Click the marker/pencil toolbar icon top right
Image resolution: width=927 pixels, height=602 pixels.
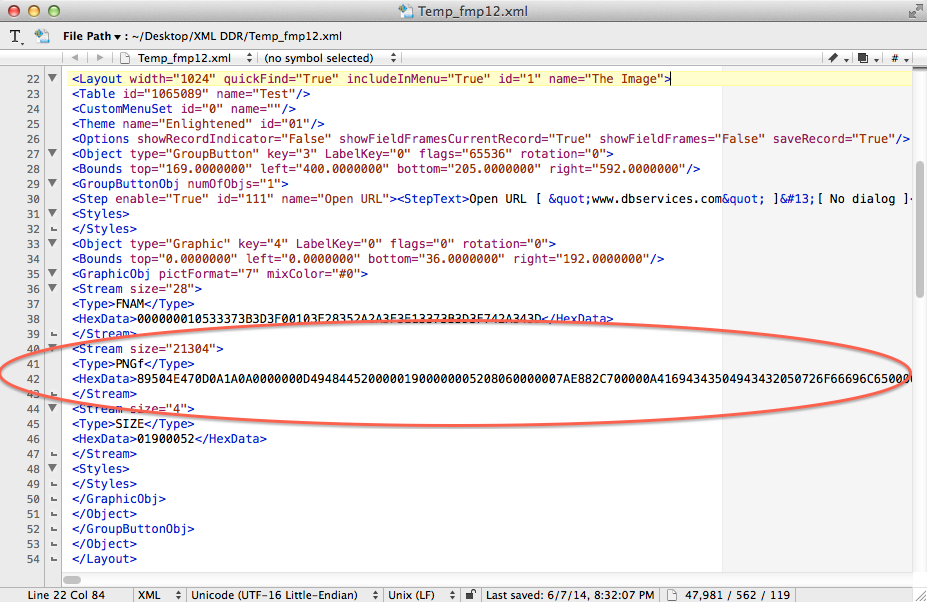click(835, 59)
